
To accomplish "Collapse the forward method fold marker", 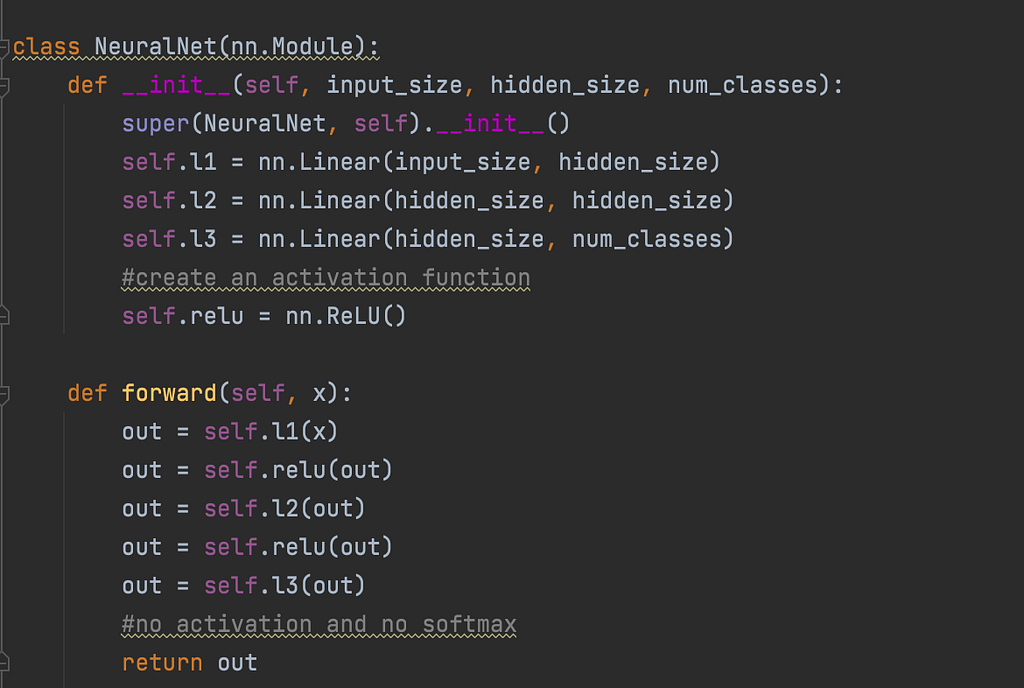I will (5, 394).
